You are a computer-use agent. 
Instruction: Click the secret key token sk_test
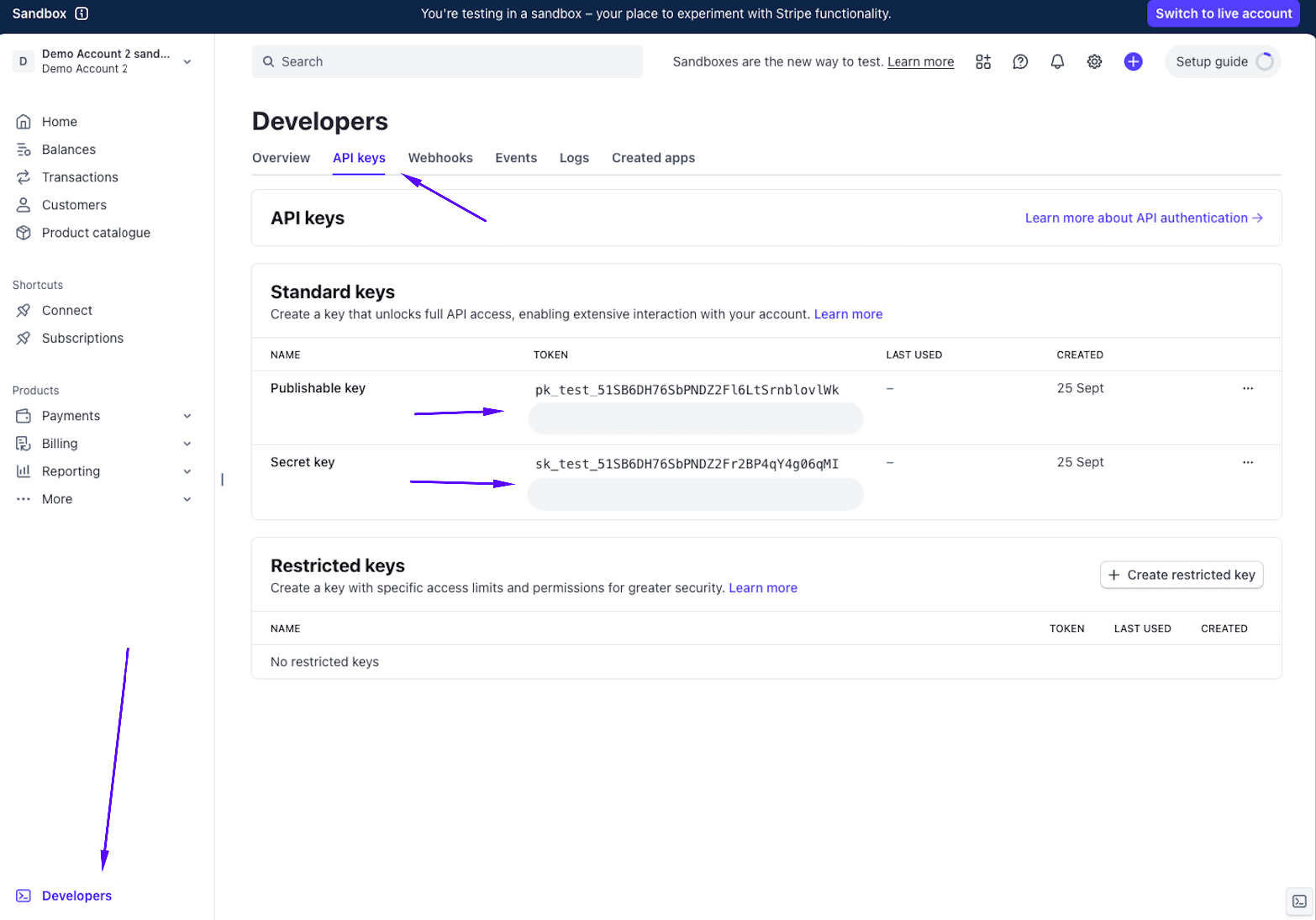coord(687,464)
